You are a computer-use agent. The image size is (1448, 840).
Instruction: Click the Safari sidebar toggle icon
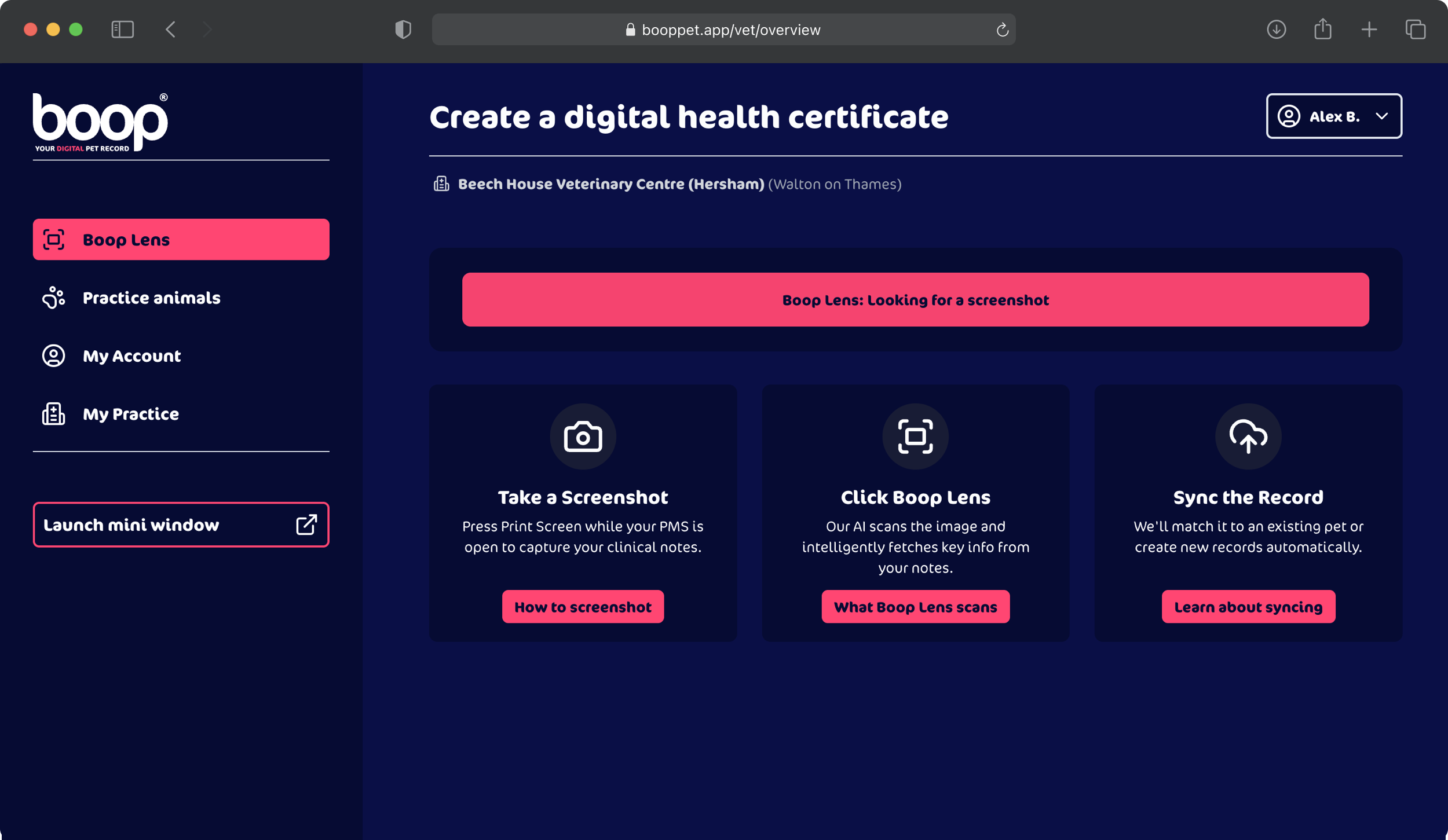click(122, 30)
